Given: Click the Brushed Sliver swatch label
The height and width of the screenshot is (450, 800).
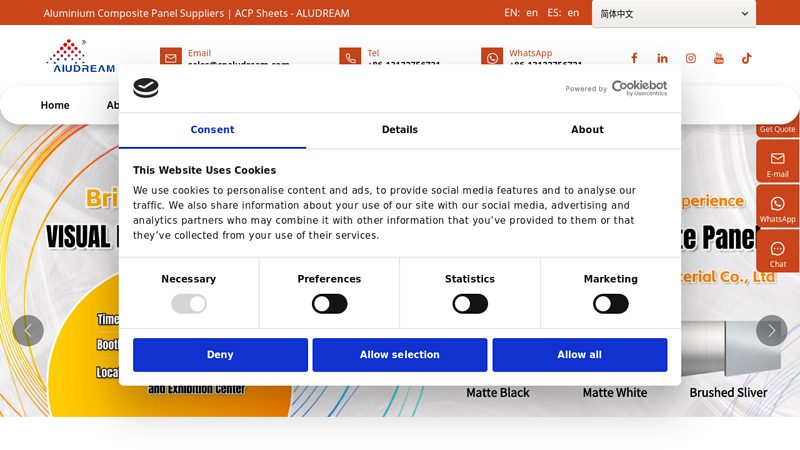Looking at the screenshot, I should point(729,393).
